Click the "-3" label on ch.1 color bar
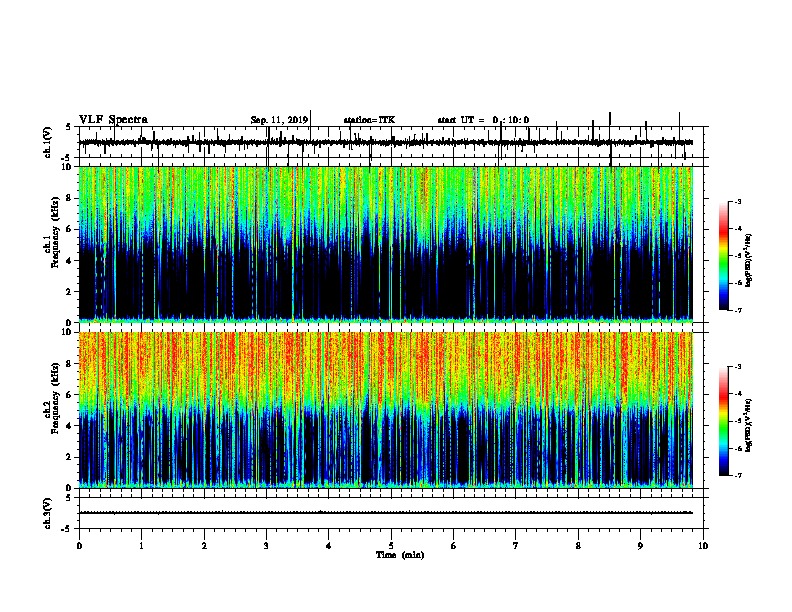The width and height of the screenshot is (792, 612). [738, 201]
